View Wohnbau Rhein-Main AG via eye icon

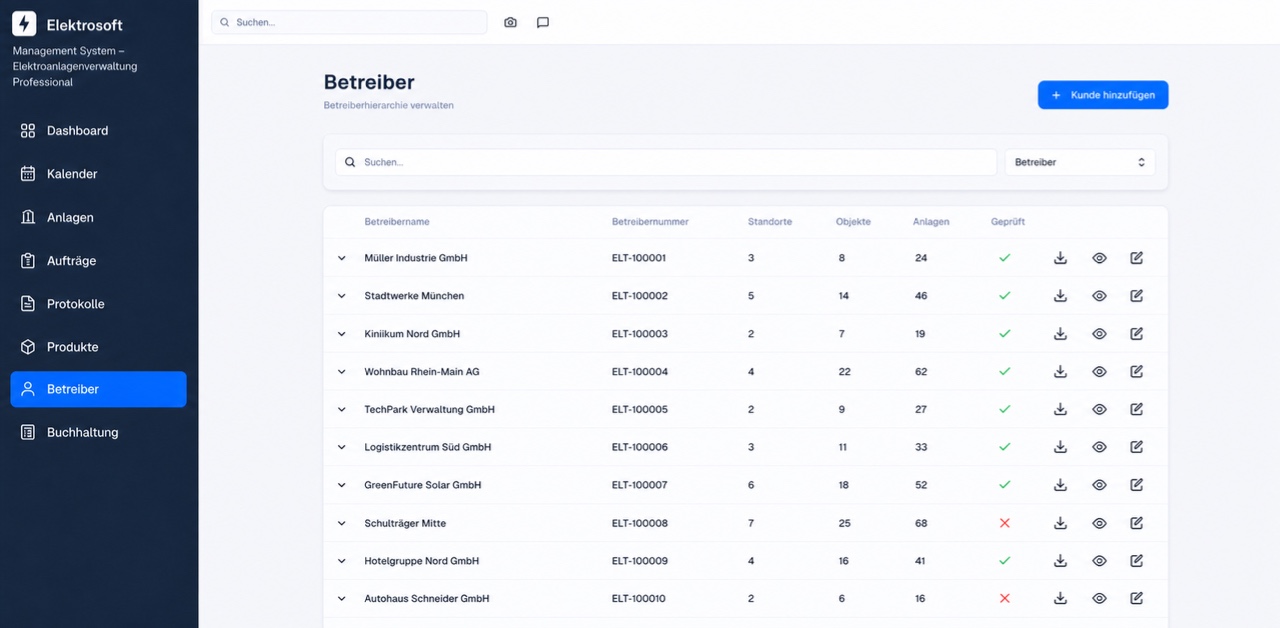[1099, 372]
